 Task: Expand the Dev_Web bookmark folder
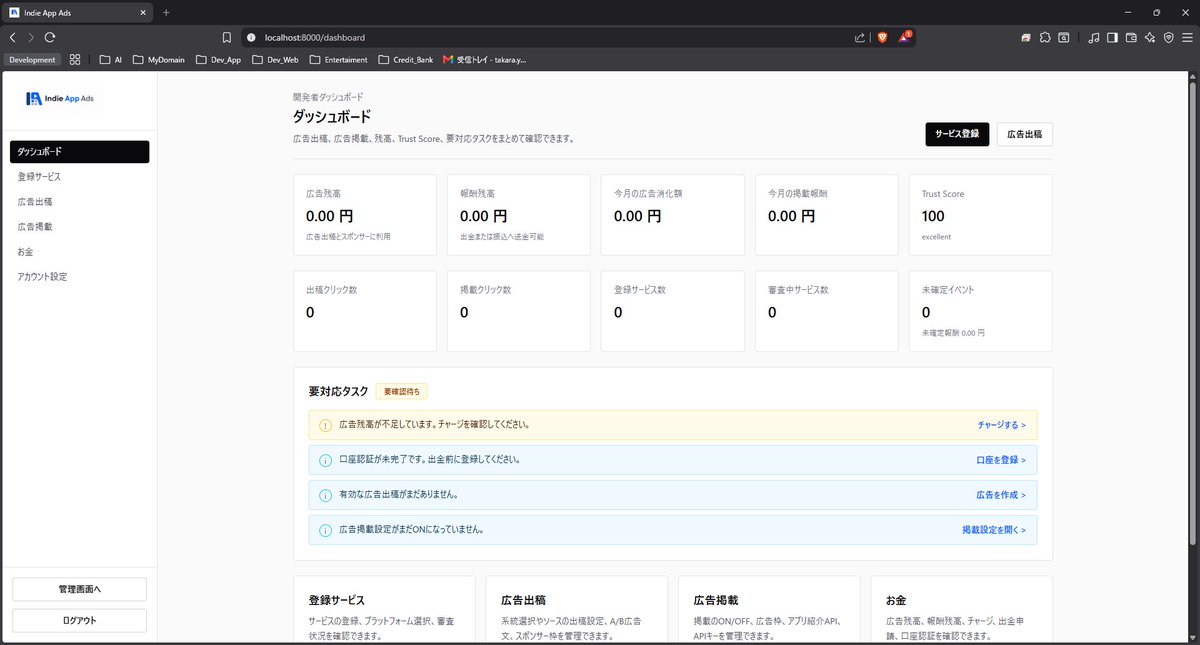pos(276,59)
